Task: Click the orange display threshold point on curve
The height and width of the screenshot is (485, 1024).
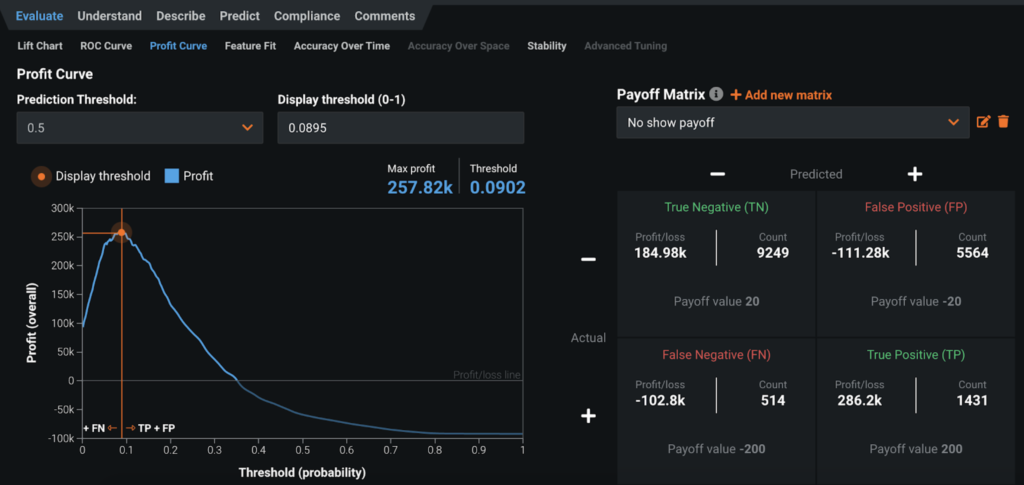Action: point(121,232)
